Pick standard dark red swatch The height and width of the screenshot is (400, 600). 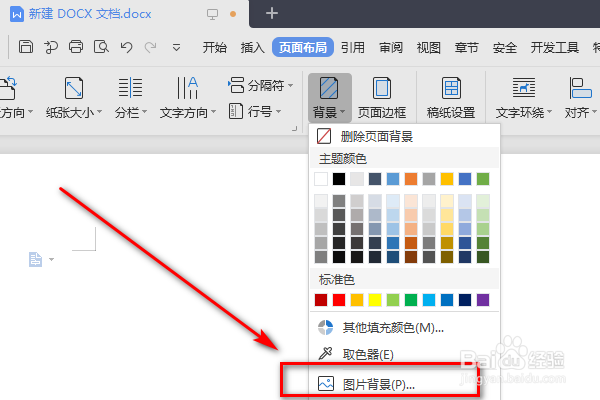coord(321,300)
